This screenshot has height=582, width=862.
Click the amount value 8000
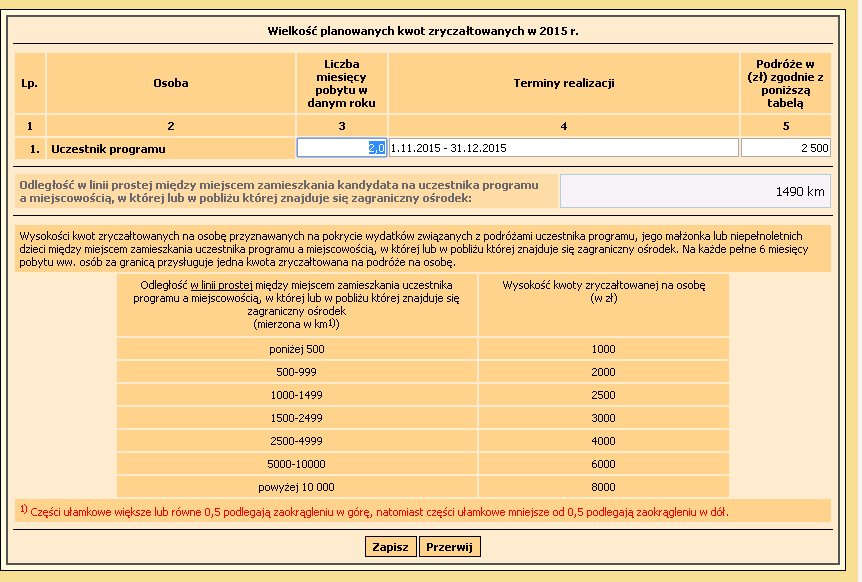604,487
